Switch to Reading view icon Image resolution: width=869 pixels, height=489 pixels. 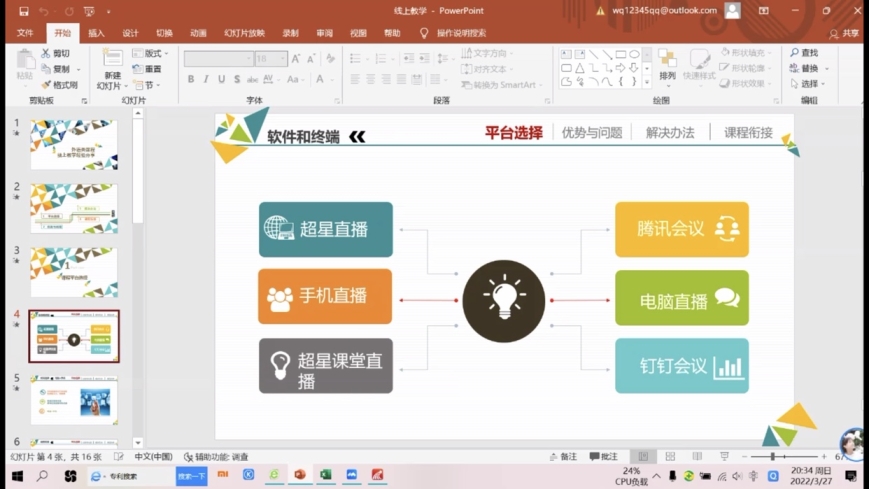coord(697,456)
